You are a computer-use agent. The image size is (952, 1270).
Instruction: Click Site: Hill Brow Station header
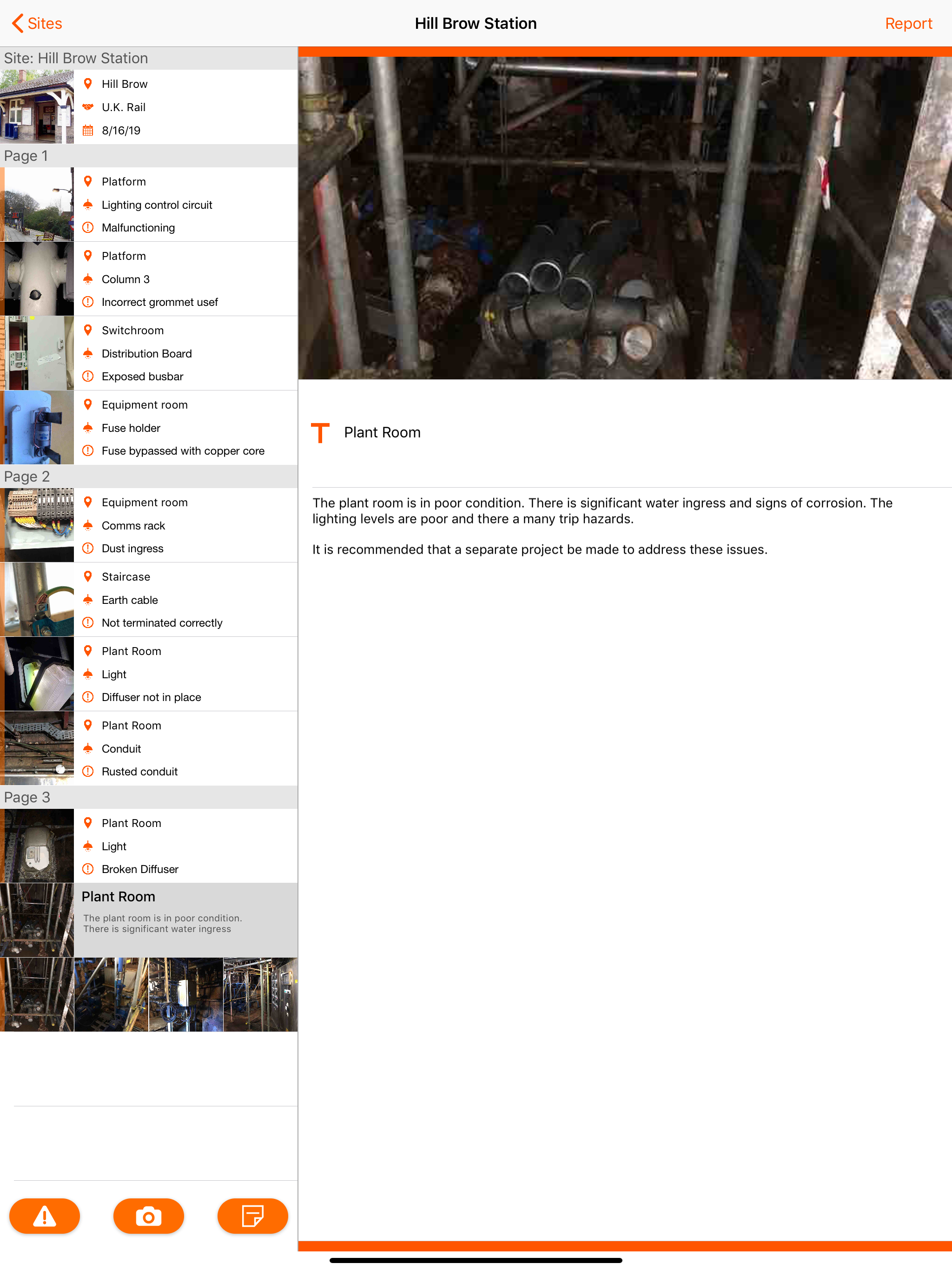point(149,58)
